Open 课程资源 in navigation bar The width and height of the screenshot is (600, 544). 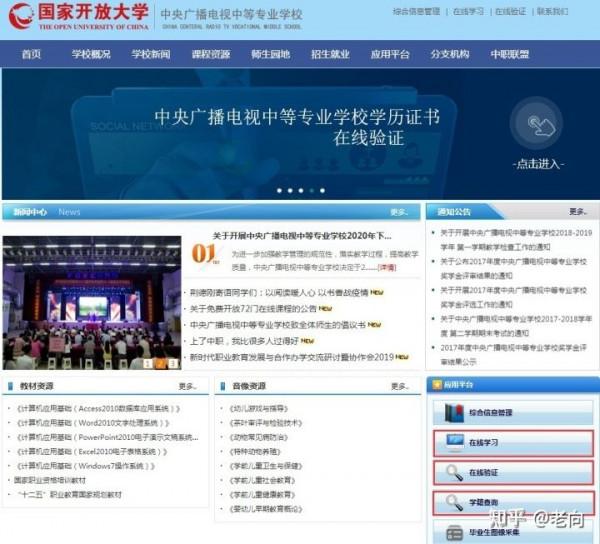click(211, 54)
